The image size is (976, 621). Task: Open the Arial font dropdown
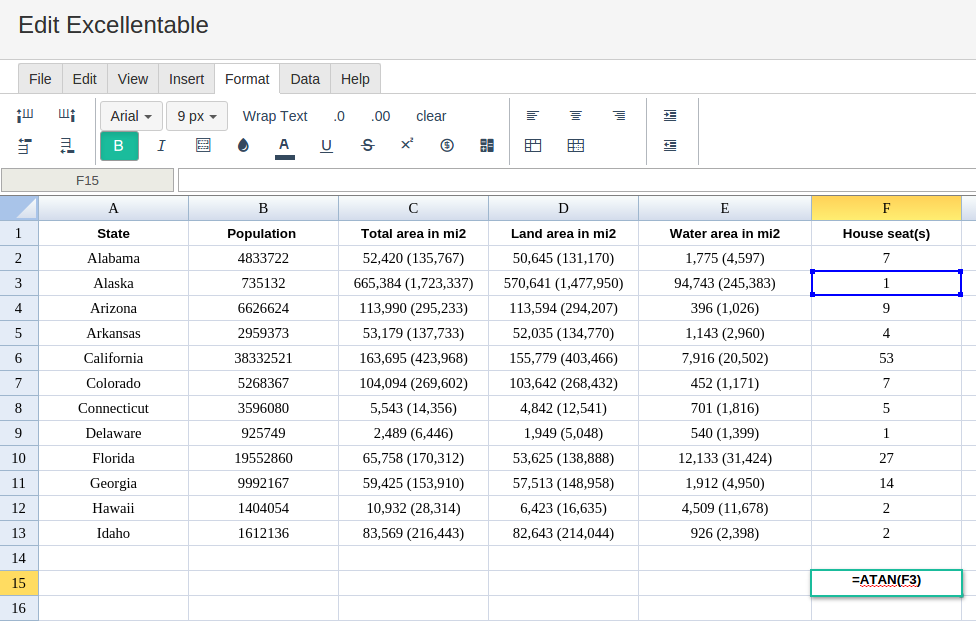point(131,116)
